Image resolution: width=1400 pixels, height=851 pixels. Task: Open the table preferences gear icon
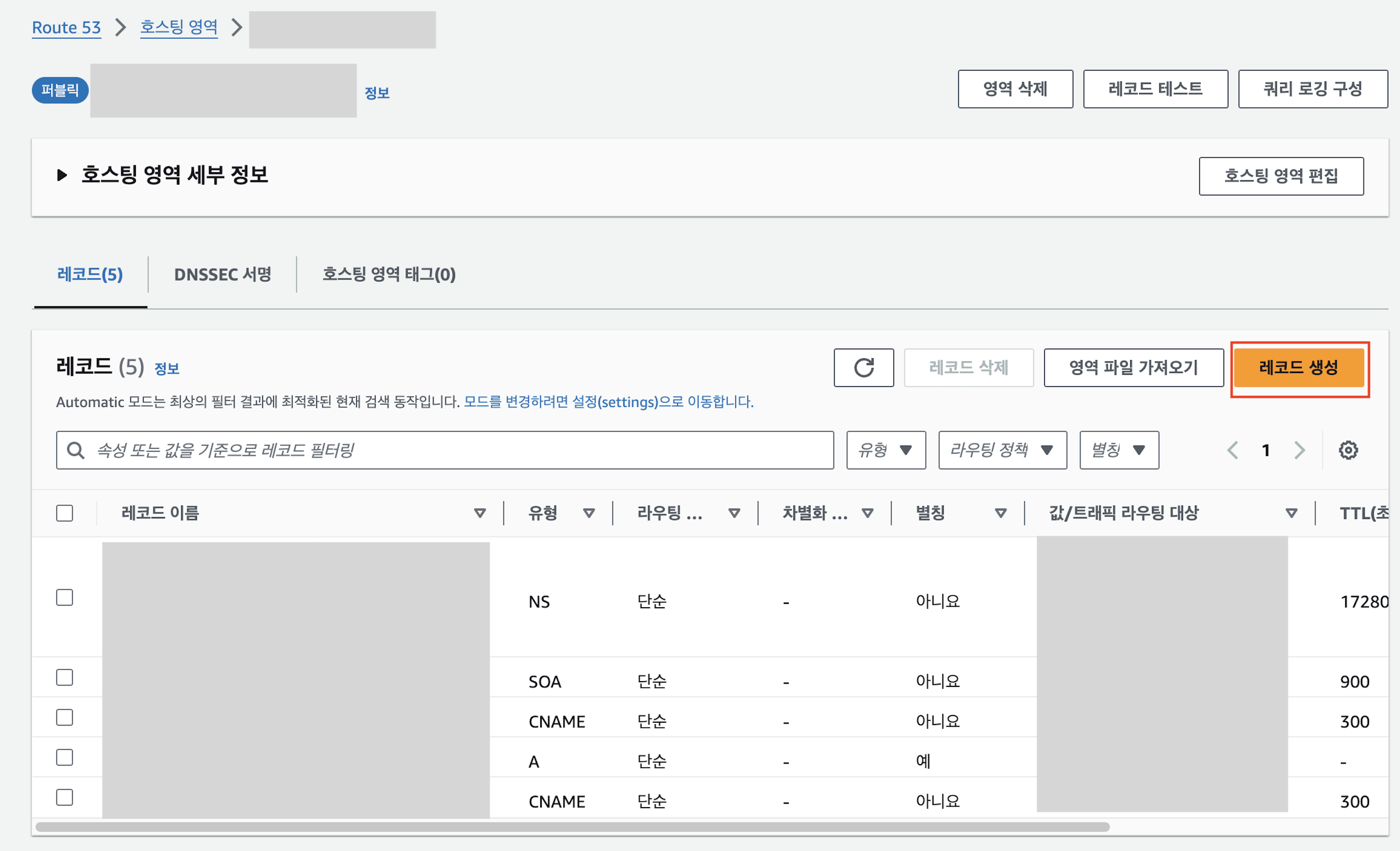point(1348,450)
